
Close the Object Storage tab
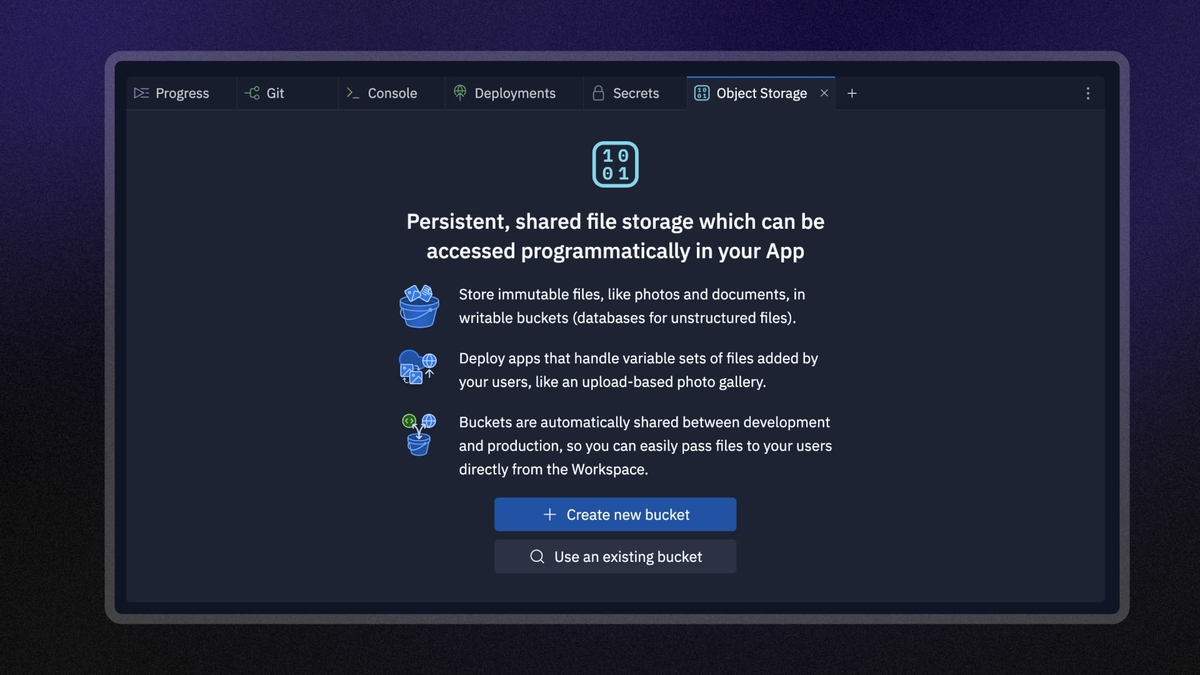point(824,92)
